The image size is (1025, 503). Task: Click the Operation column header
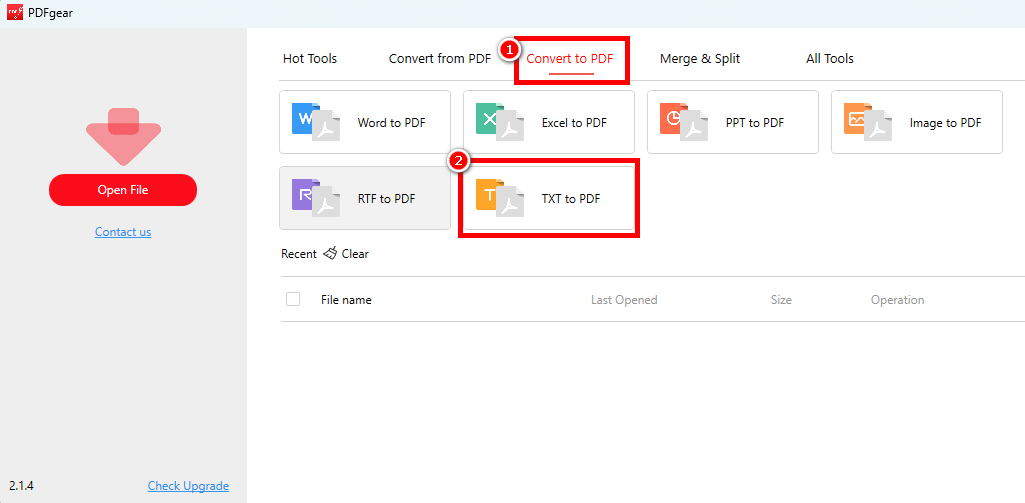point(898,300)
